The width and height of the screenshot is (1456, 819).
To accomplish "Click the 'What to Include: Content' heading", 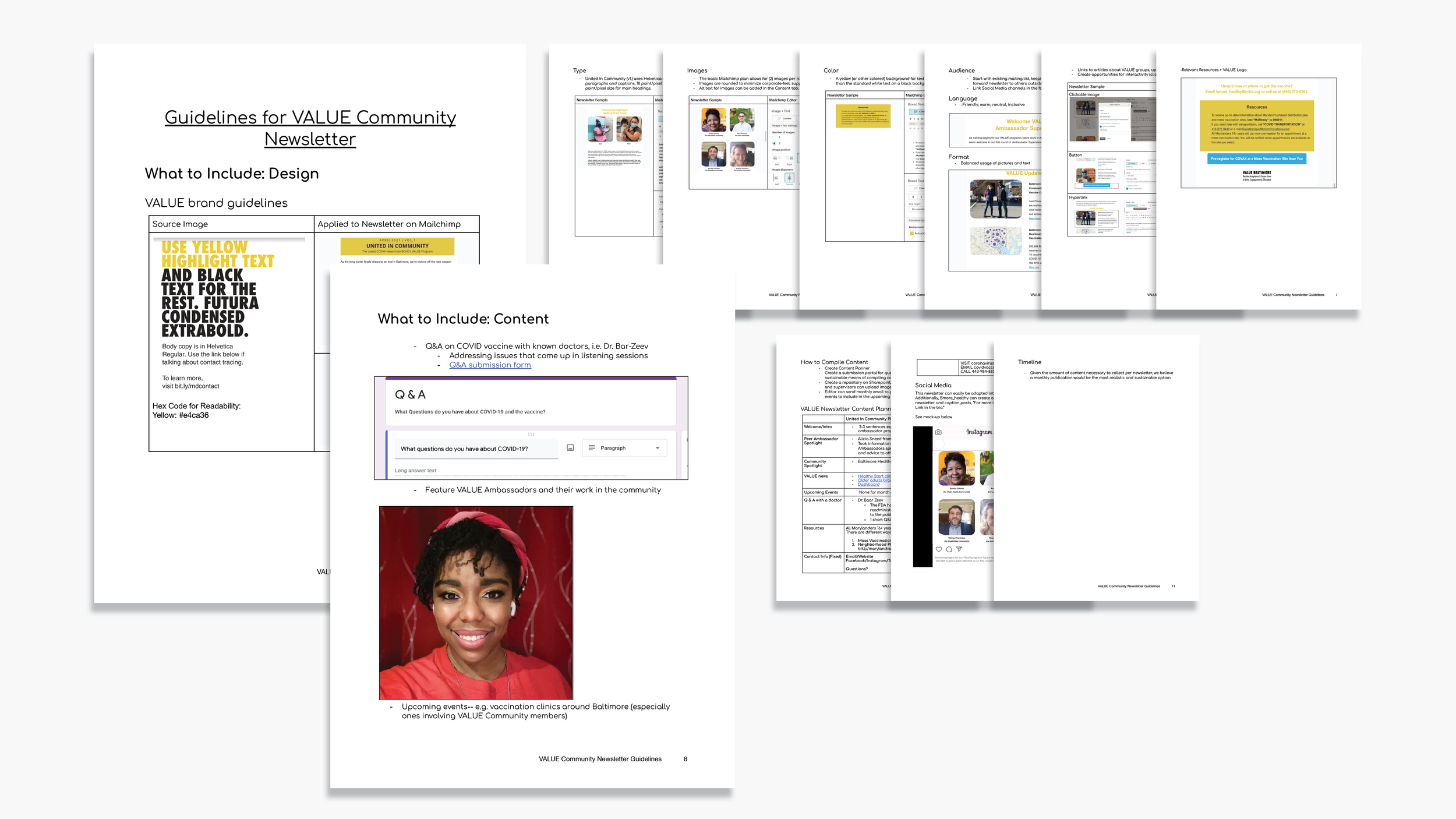I will point(463,319).
